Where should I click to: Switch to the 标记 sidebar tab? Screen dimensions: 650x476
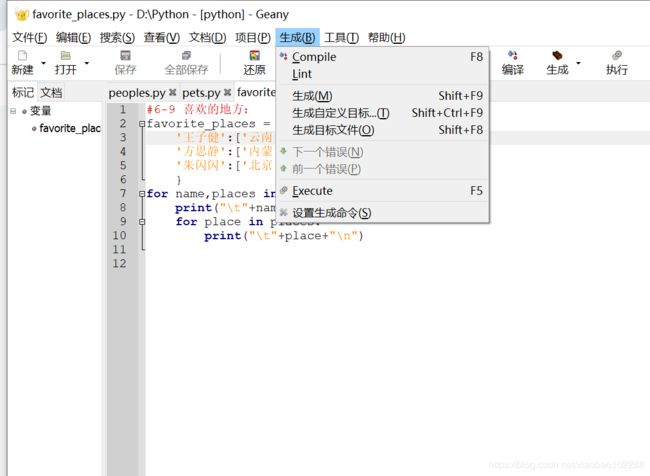[23, 92]
